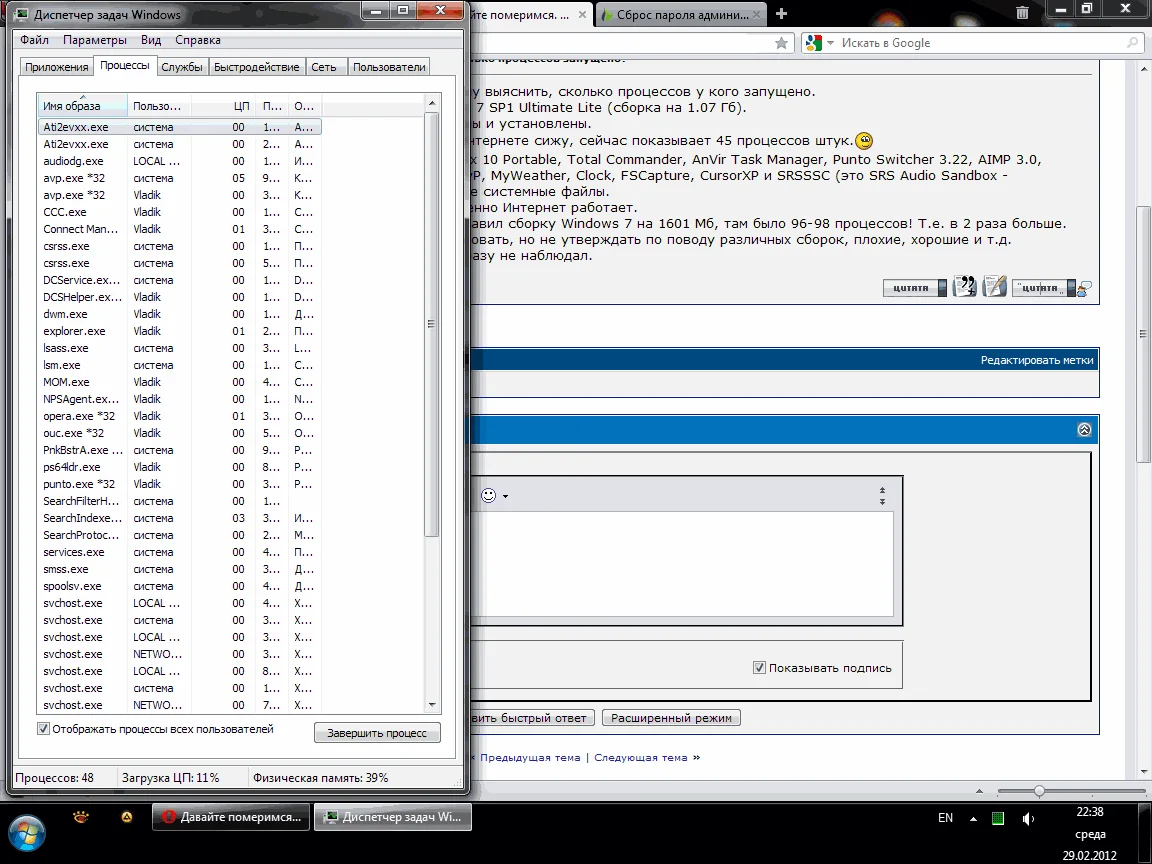
Task: Click the browser zoom slider handle
Action: [1039, 791]
